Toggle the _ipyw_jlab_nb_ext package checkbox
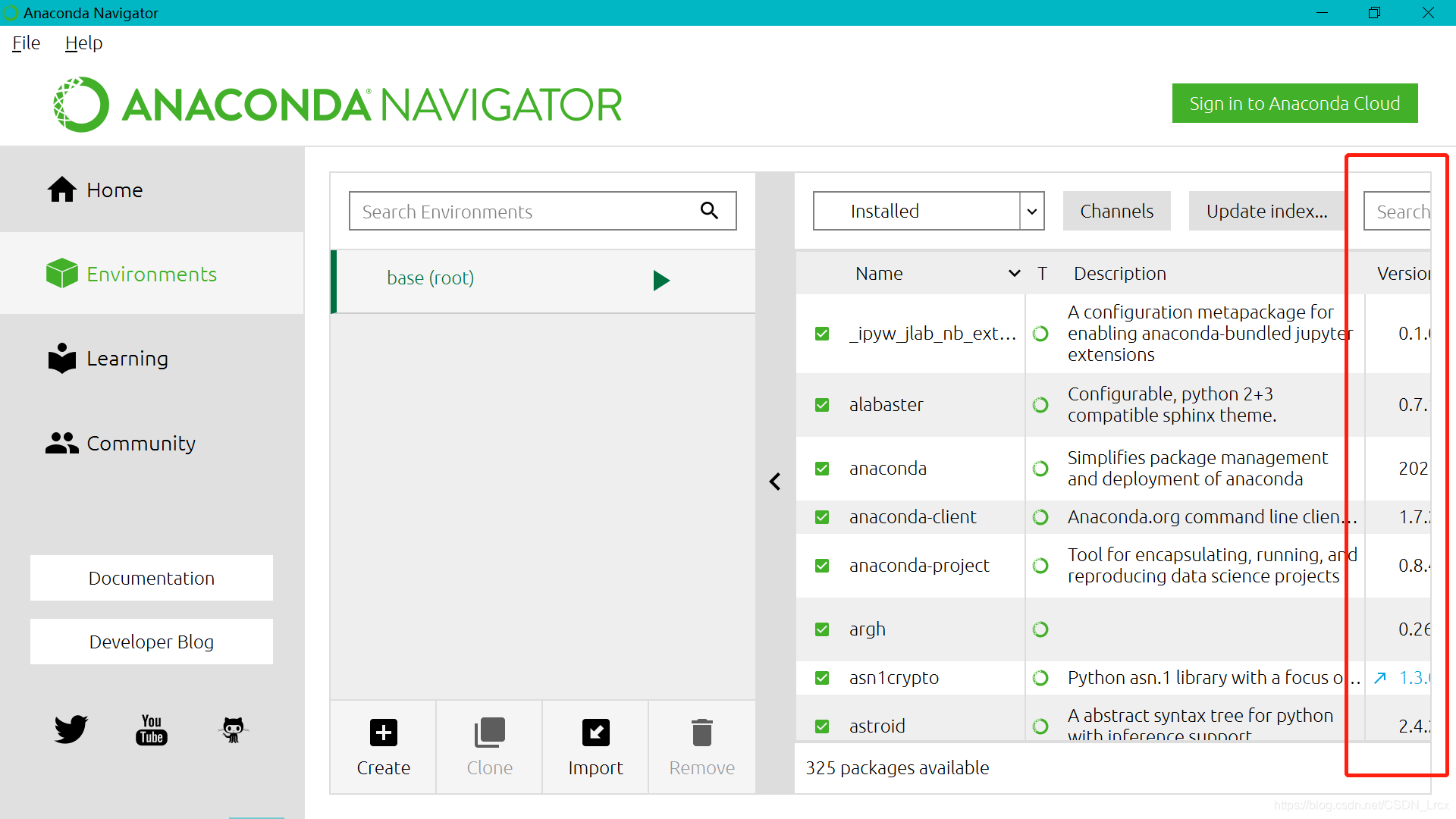This screenshot has height=819, width=1456. 822,334
